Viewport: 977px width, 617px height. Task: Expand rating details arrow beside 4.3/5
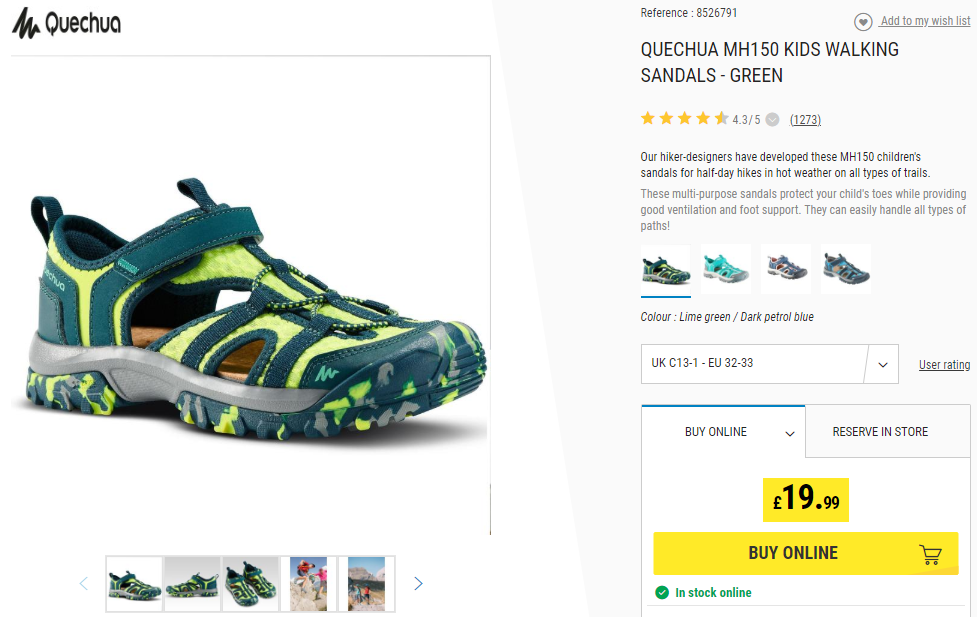[x=772, y=120]
